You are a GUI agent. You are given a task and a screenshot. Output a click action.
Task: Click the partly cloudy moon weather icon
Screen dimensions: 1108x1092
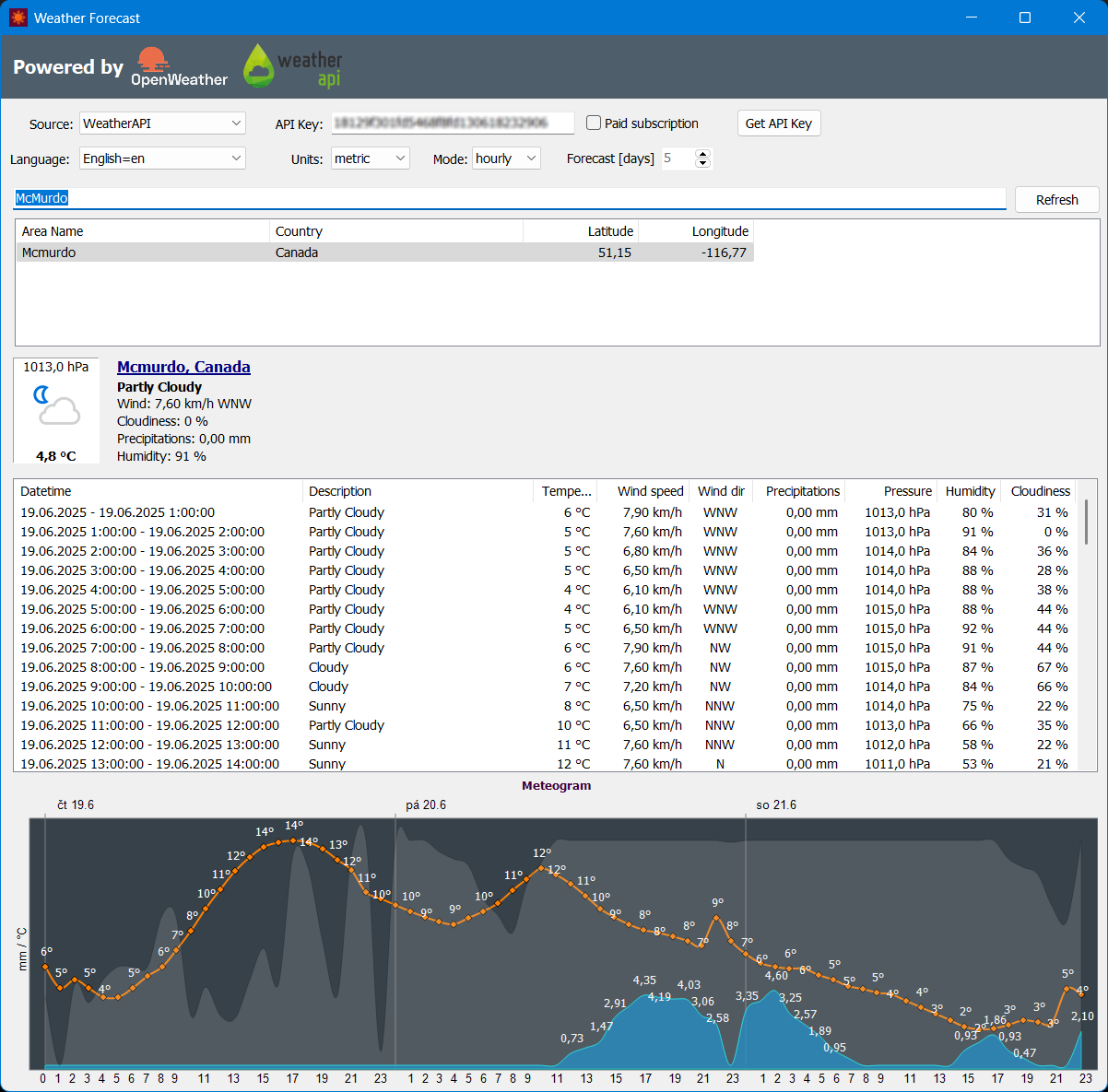coord(56,406)
